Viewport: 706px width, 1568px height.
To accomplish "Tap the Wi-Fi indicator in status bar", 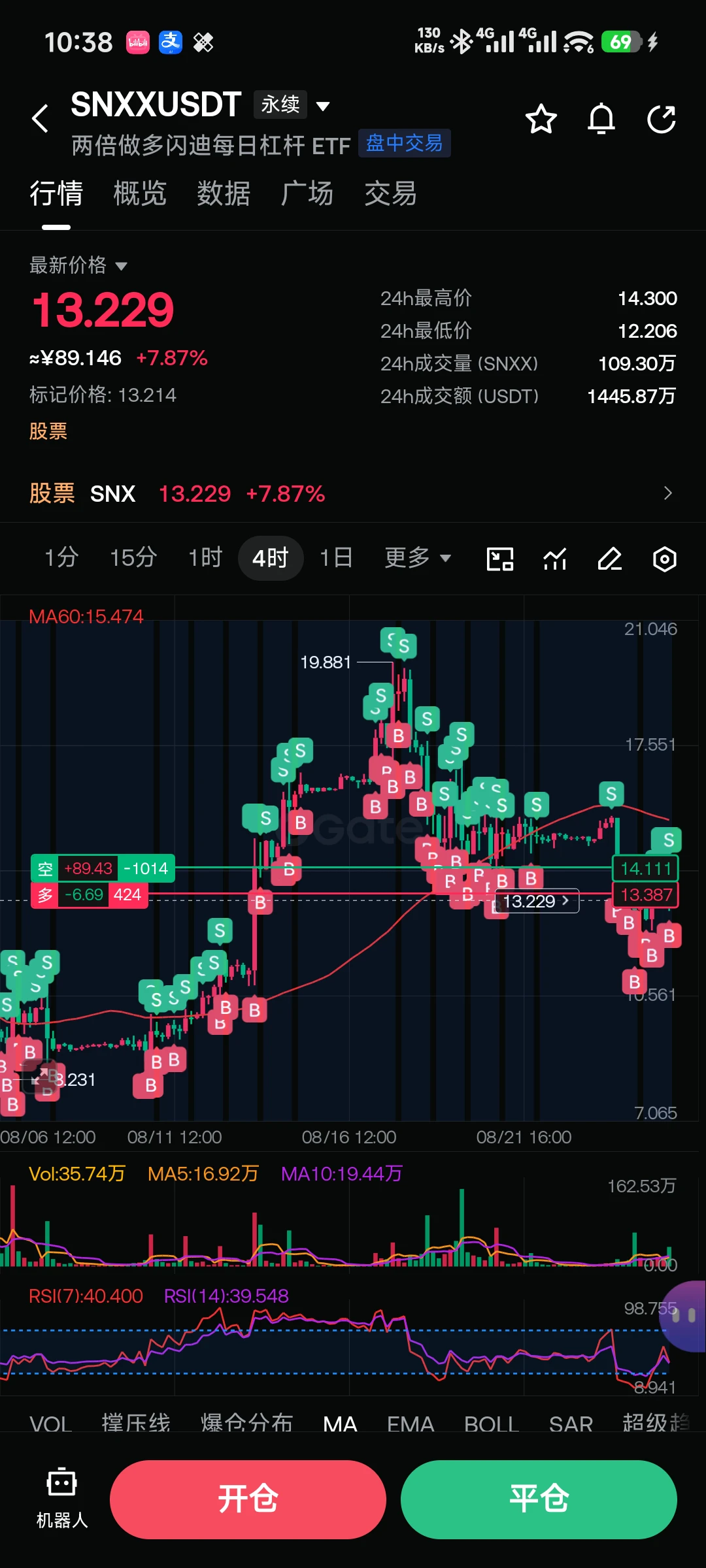I will tap(579, 42).
